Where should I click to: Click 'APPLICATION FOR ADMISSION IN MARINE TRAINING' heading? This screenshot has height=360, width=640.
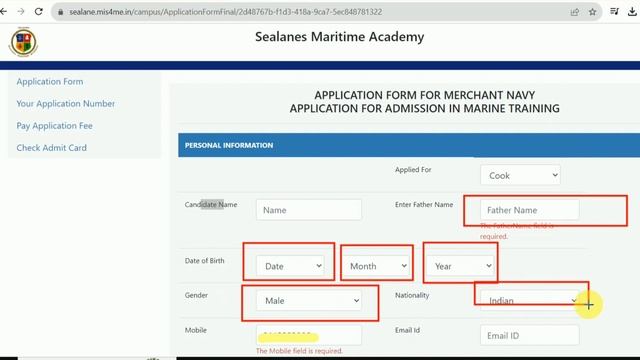coord(424,109)
